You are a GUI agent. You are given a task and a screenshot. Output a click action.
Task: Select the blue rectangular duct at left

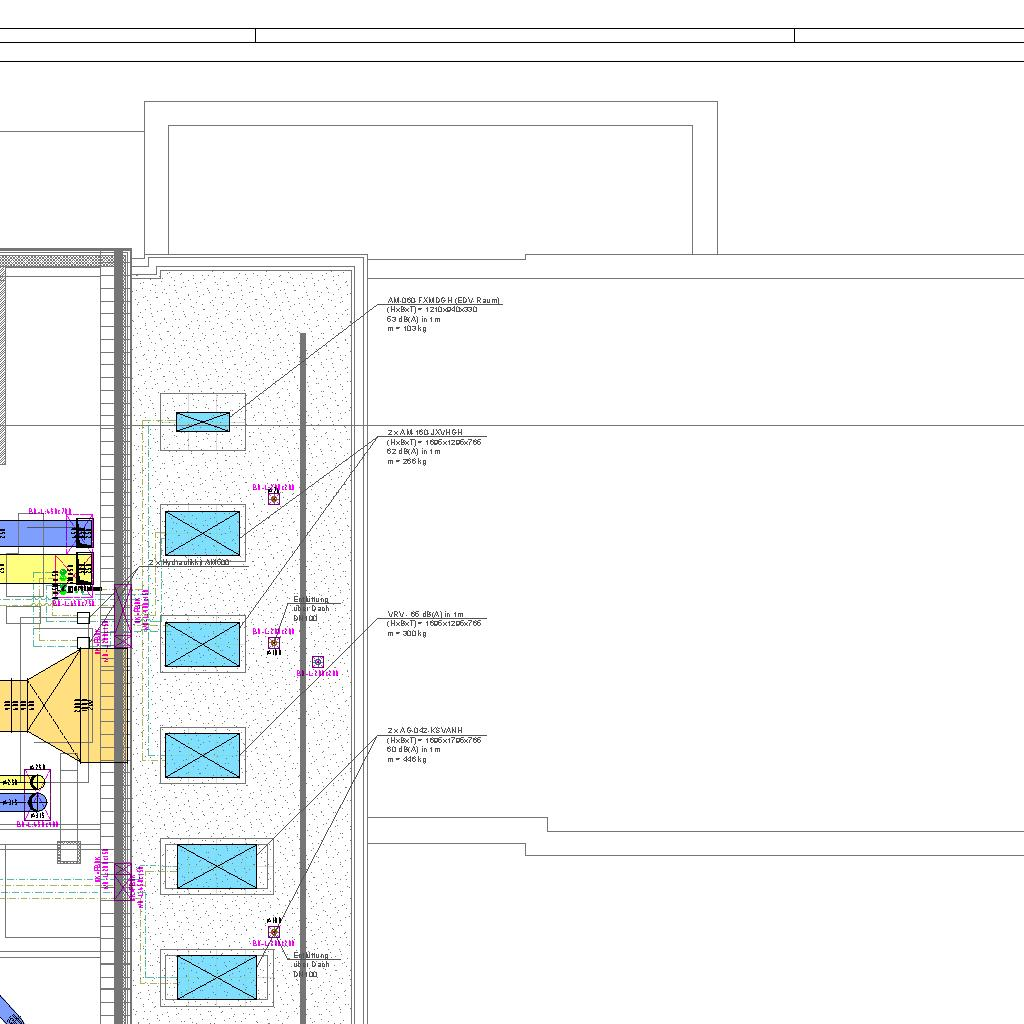click(40, 533)
